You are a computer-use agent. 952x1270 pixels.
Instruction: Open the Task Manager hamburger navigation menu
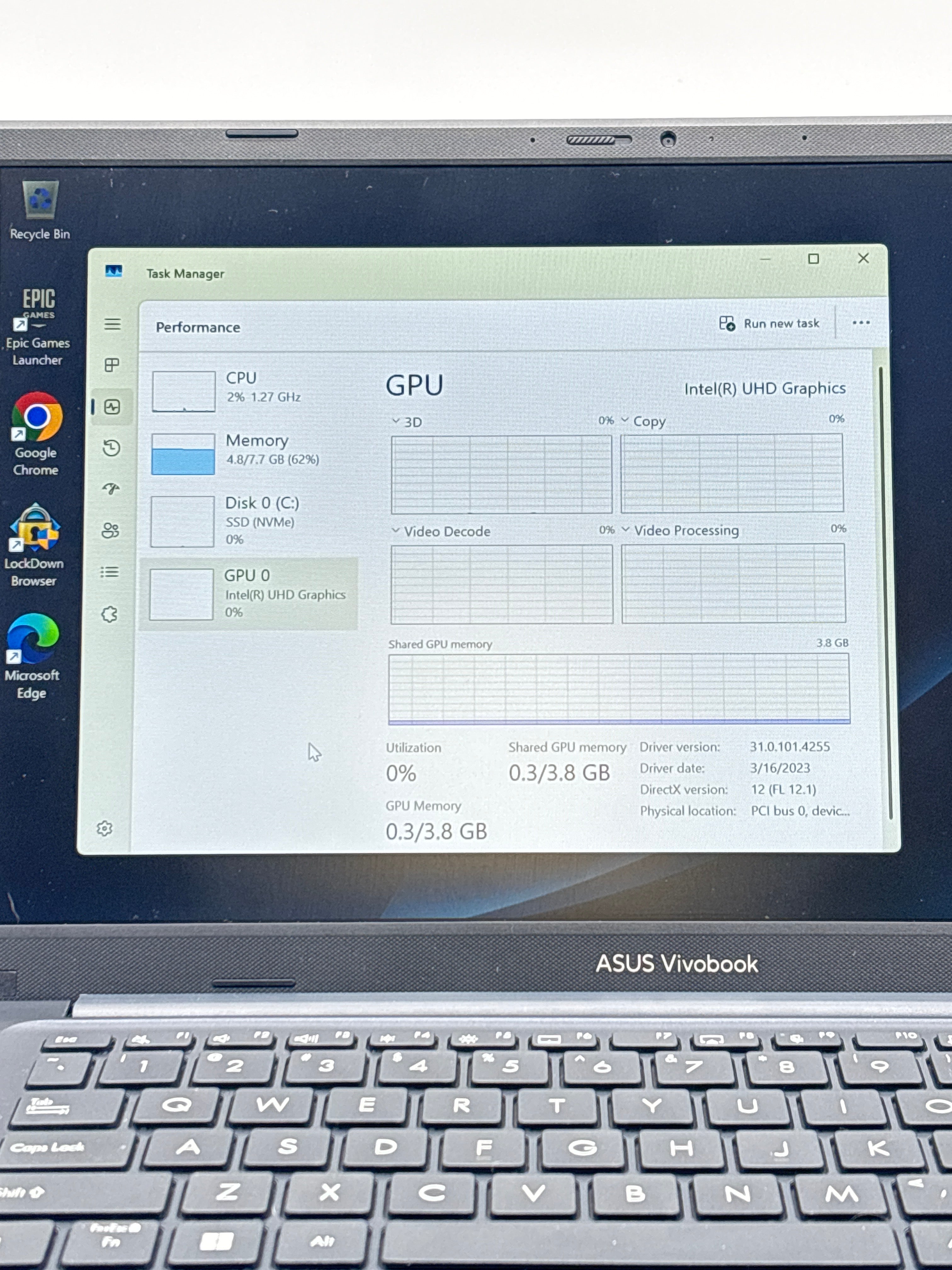pos(112,324)
